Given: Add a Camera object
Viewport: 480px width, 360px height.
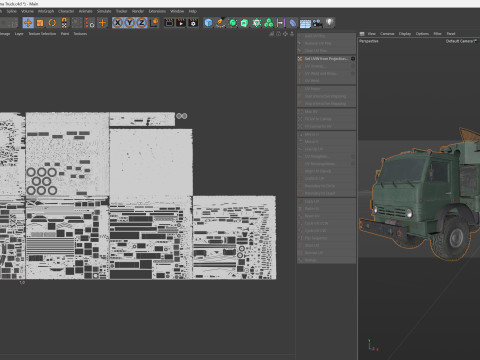Looking at the screenshot, I should click(317, 23).
